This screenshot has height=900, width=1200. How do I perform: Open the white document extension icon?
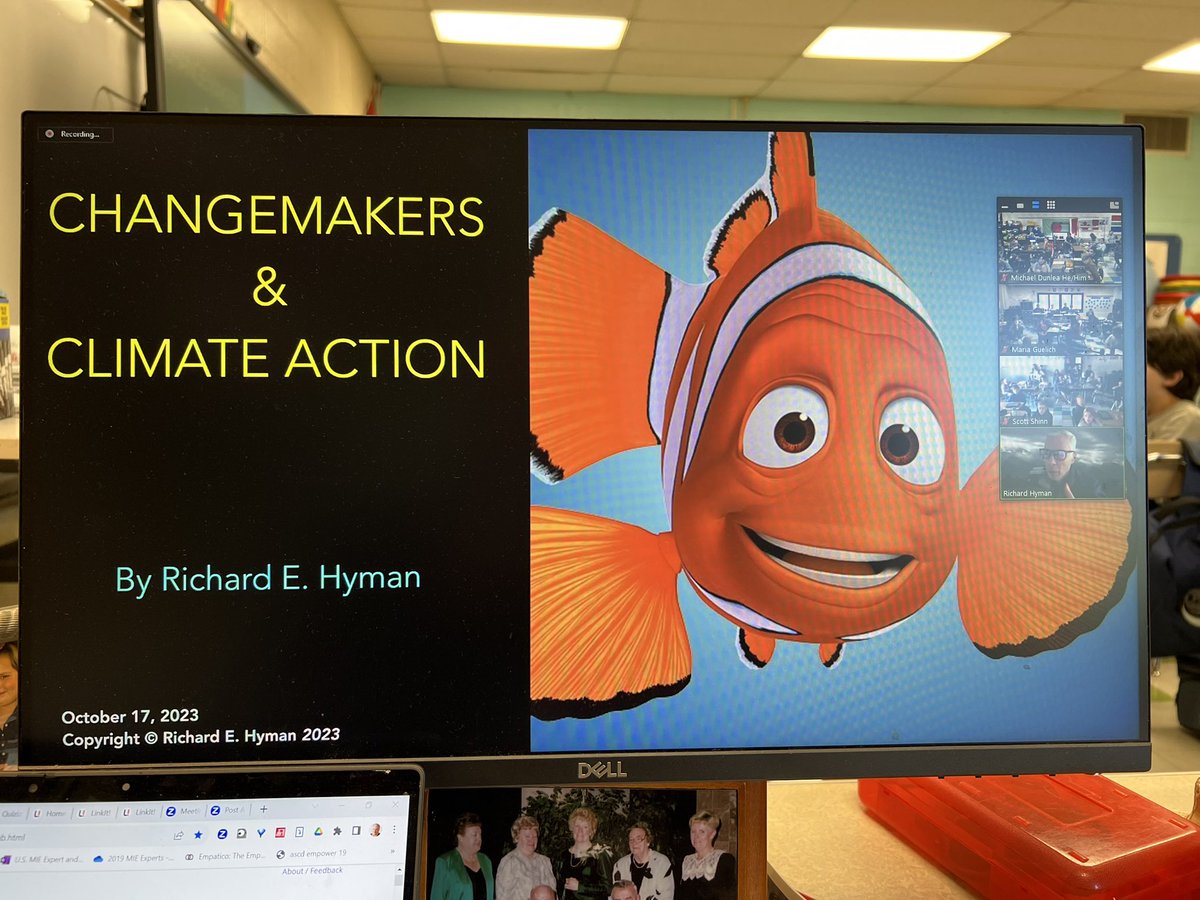pyautogui.click(x=299, y=832)
